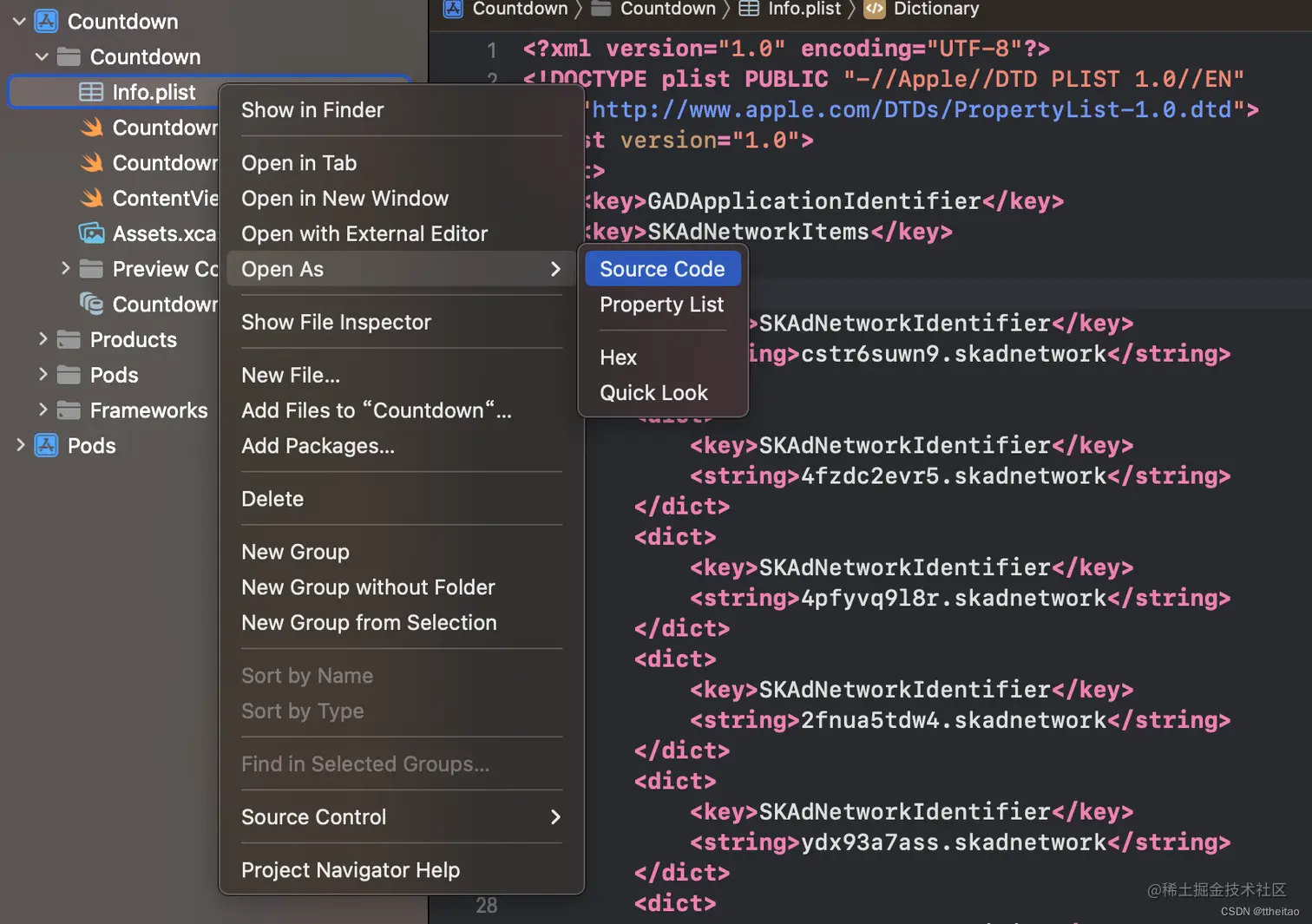
Task: Select ContentView file in navigator
Action: pyautogui.click(x=165, y=199)
